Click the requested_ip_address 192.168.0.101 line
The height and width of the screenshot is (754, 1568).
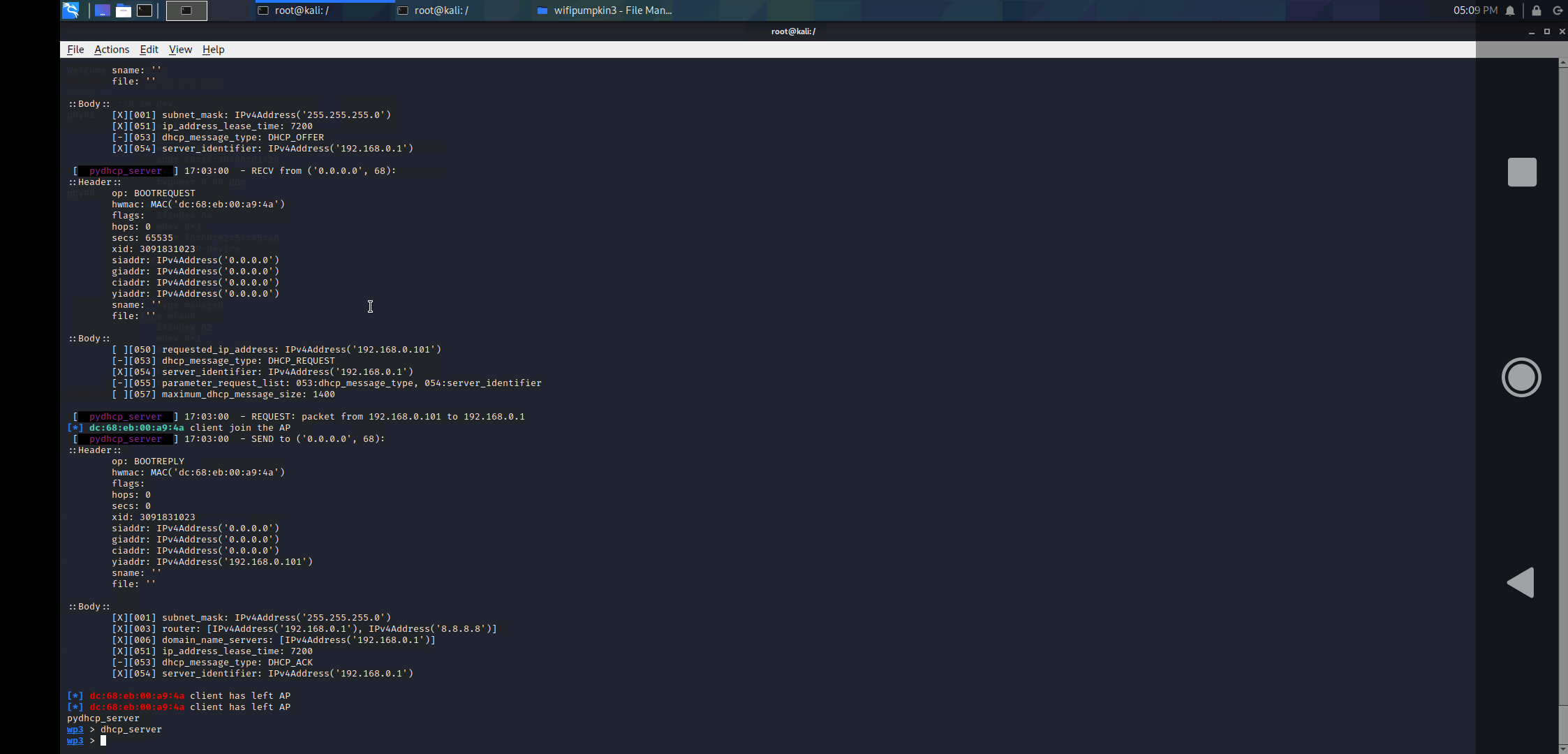click(x=276, y=350)
